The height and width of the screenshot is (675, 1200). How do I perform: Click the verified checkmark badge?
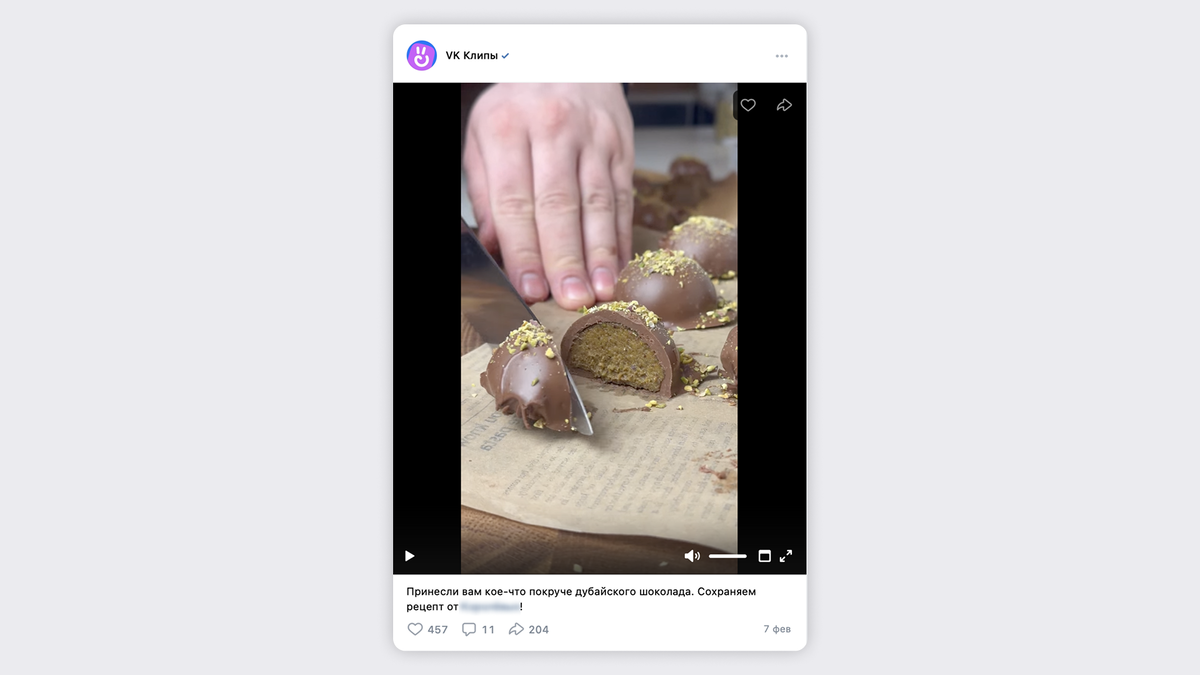(506, 56)
